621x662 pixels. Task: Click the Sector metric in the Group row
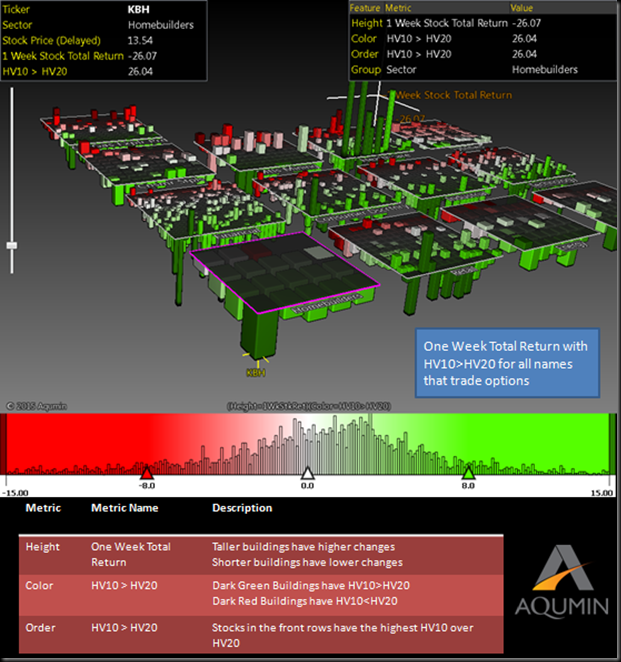(x=401, y=70)
